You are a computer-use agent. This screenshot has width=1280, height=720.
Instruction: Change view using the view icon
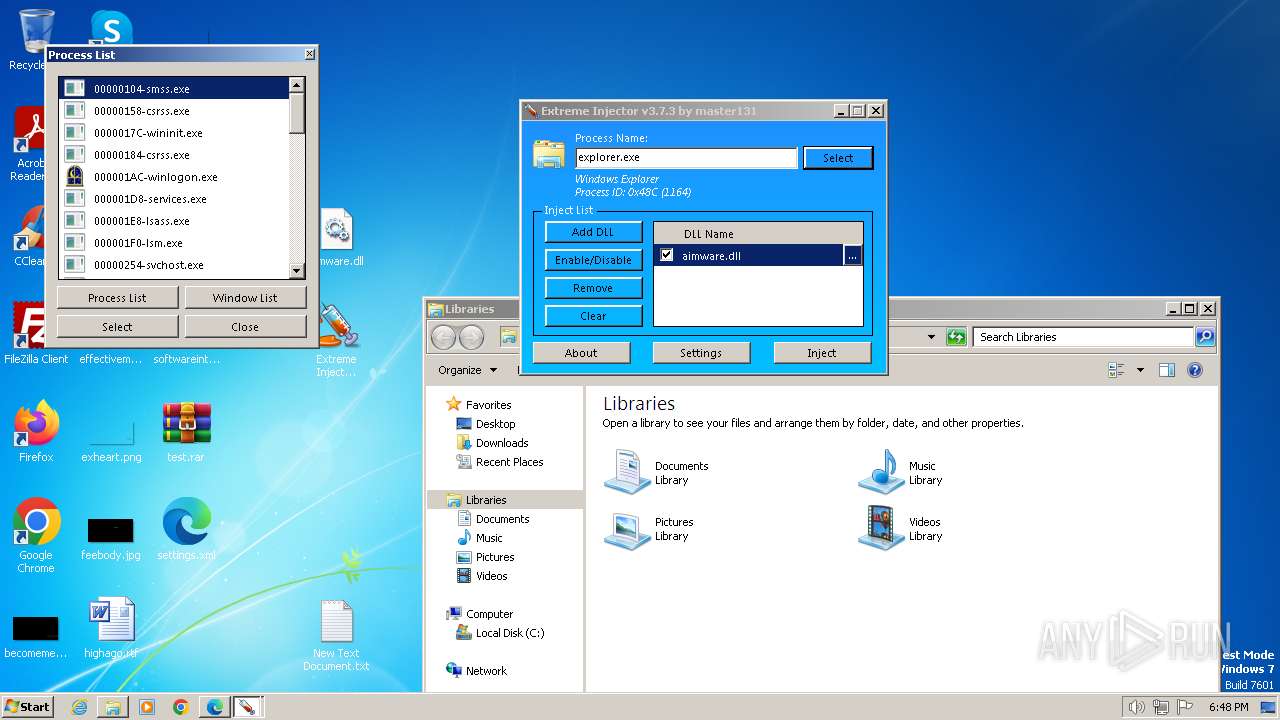tap(1117, 370)
